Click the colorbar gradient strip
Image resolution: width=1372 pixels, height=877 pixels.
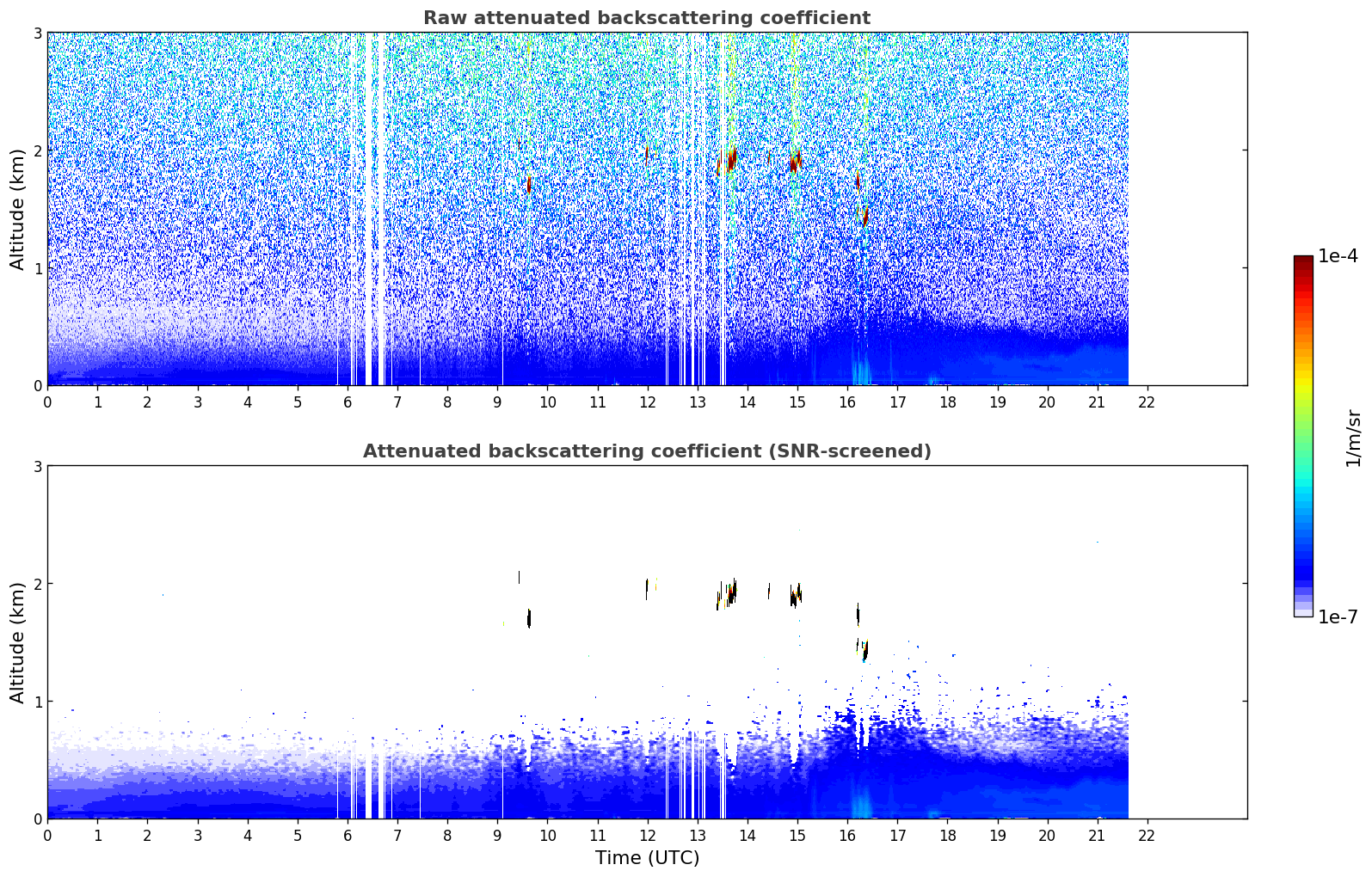click(1303, 436)
